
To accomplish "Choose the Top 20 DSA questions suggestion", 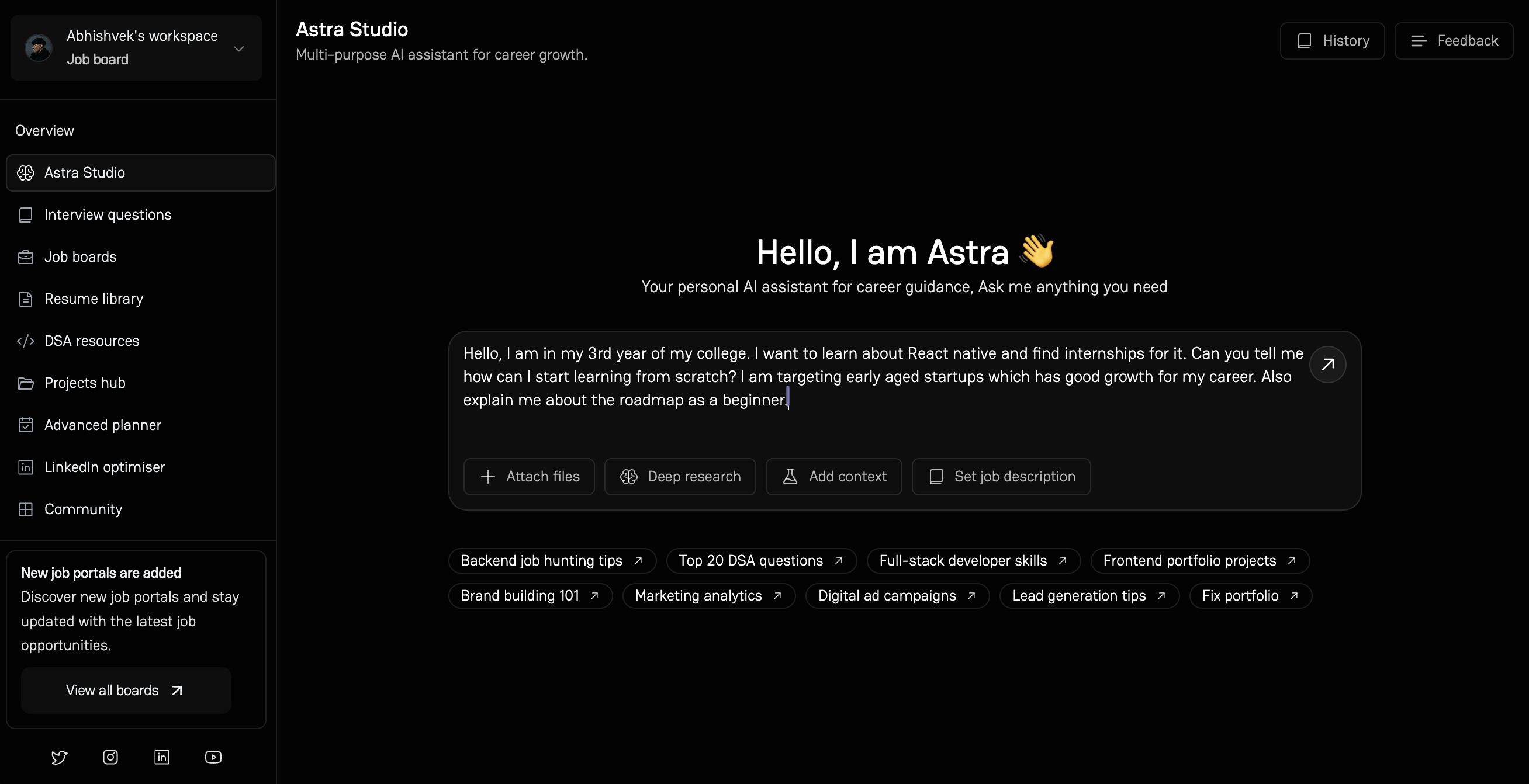I will point(761,561).
